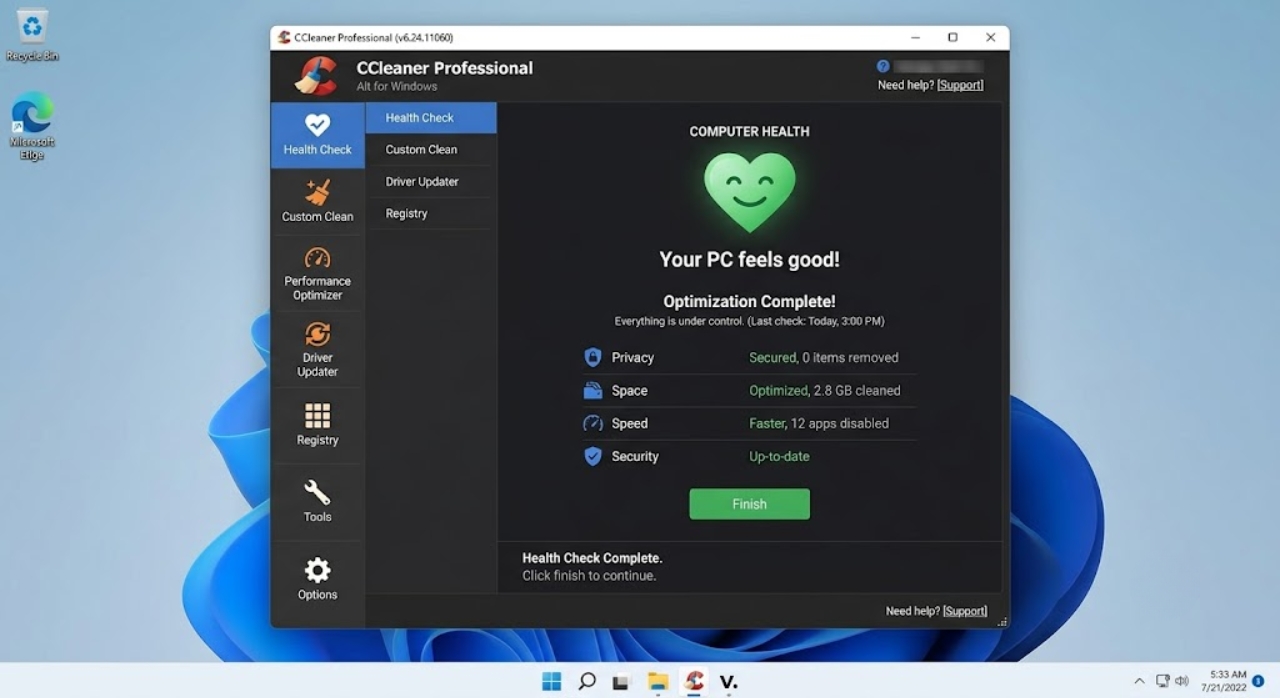Viewport: 1280px width, 698px height.
Task: Open Custom Clean broom icon in sidebar
Action: point(317,192)
